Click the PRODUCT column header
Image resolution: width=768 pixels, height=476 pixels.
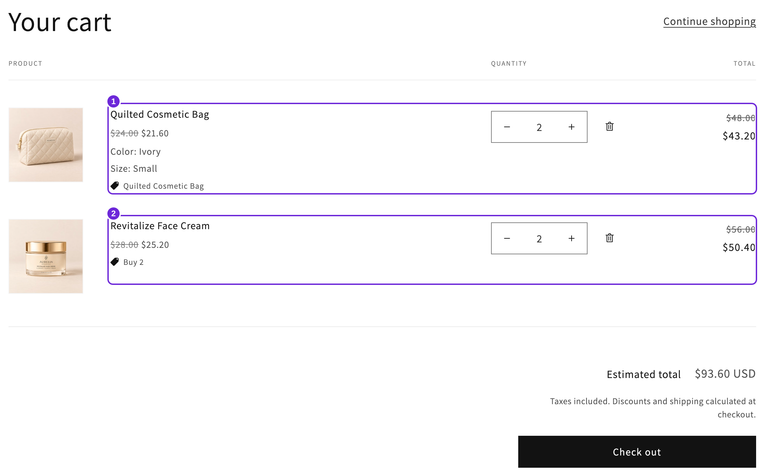click(x=25, y=63)
